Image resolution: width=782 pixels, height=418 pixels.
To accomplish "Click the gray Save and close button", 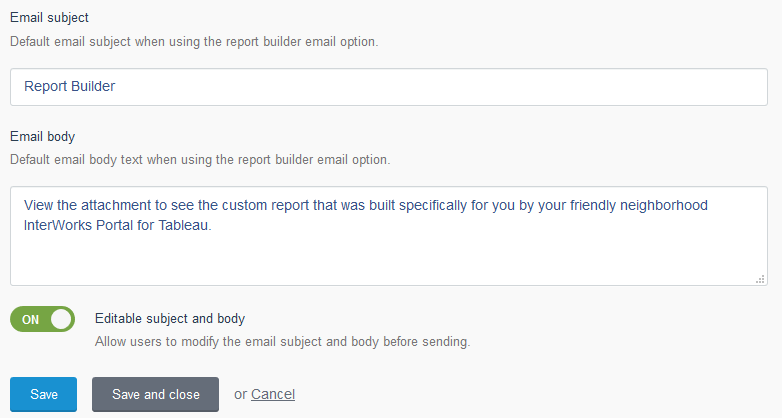I will tap(155, 394).
